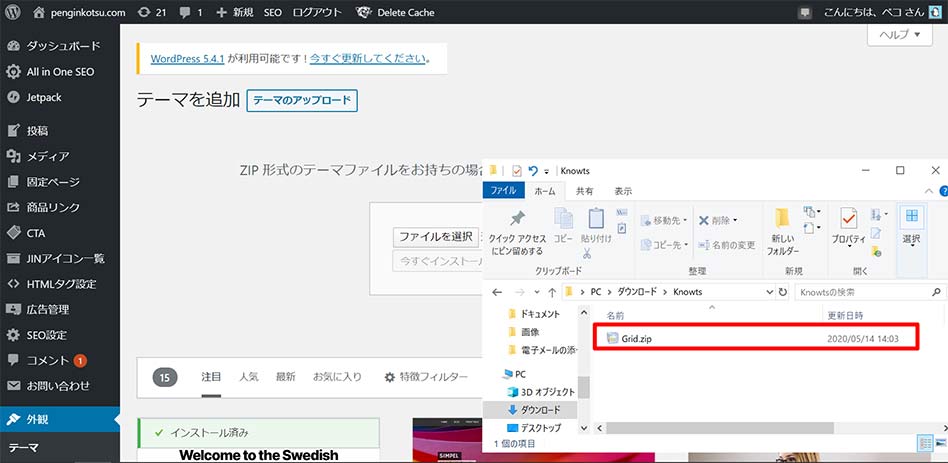Select お気に入り theme filter tab
The image size is (948, 463).
(337, 377)
